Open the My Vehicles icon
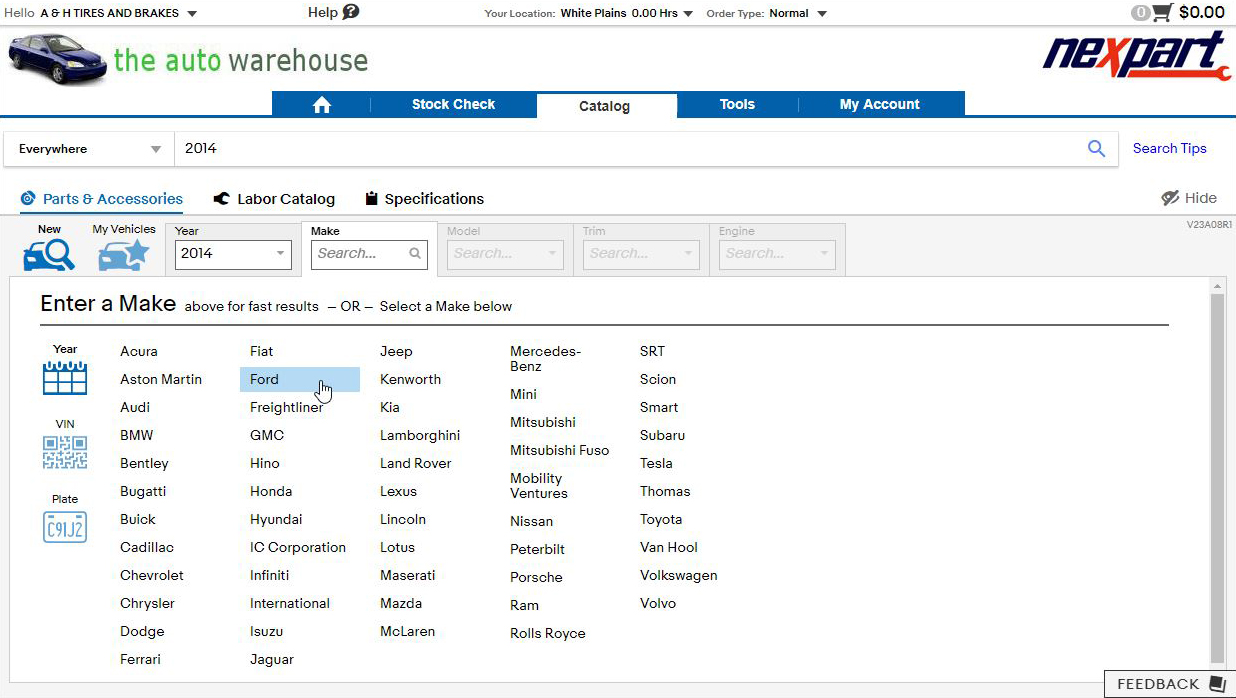The height and width of the screenshot is (698, 1236). pos(124,255)
